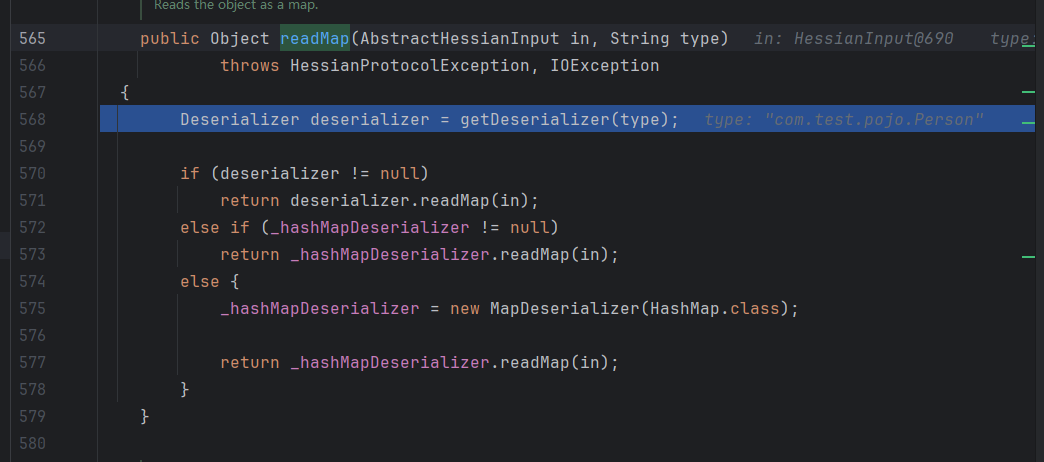Click inline debug hint showing com.test.pojo.Person
The width and height of the screenshot is (1044, 462).
pos(844,120)
